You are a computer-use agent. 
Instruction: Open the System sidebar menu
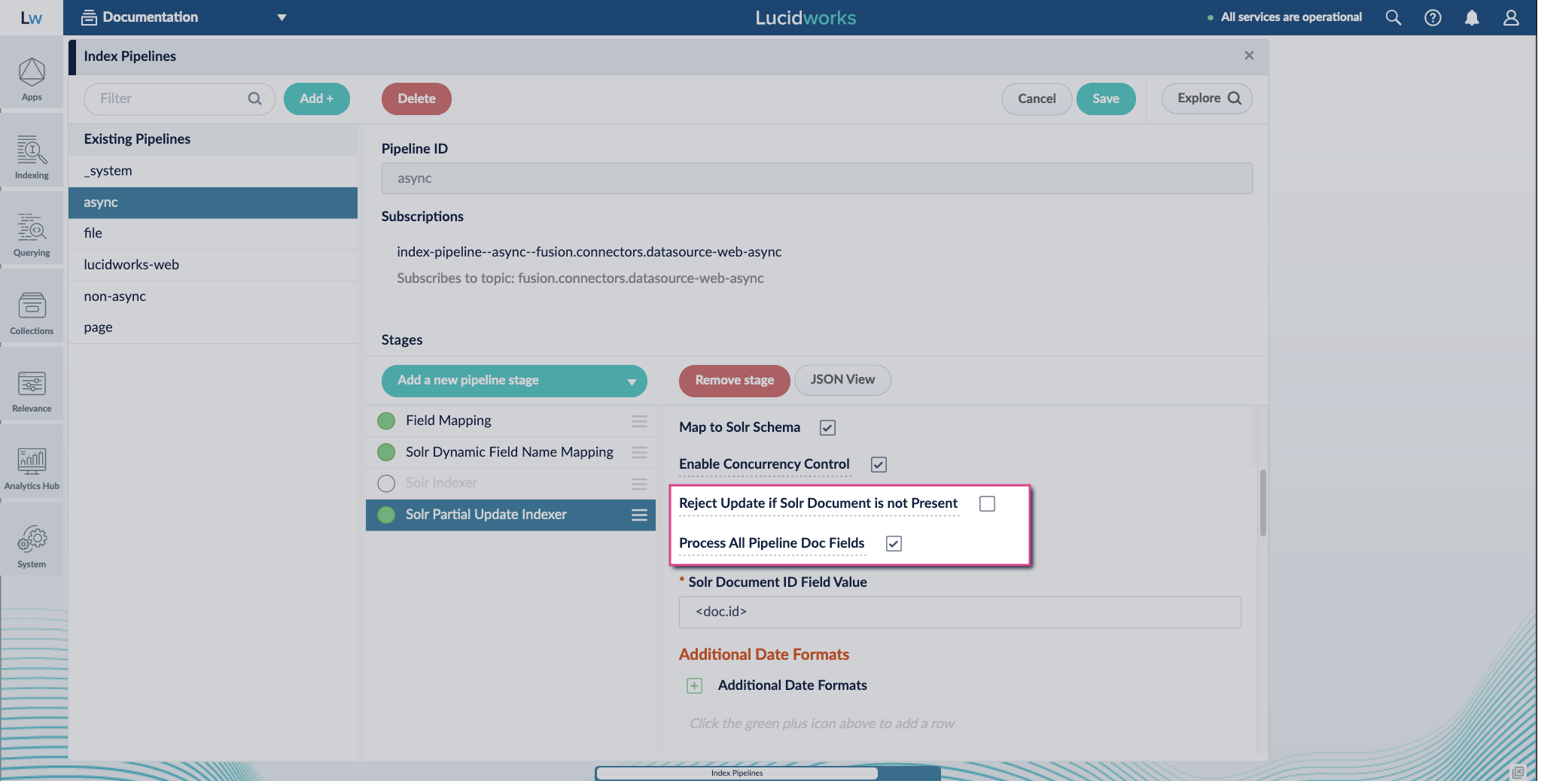(32, 545)
